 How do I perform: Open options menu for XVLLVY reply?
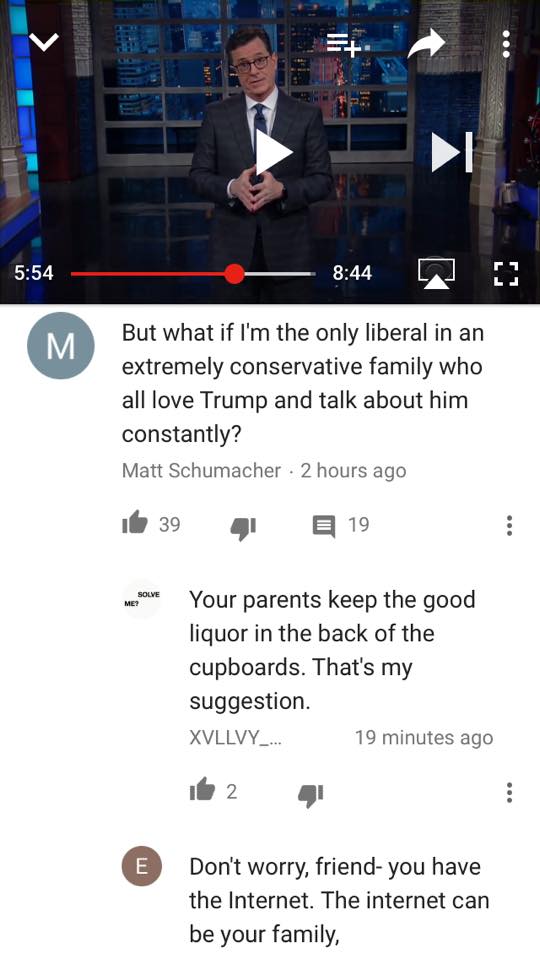pos(509,792)
